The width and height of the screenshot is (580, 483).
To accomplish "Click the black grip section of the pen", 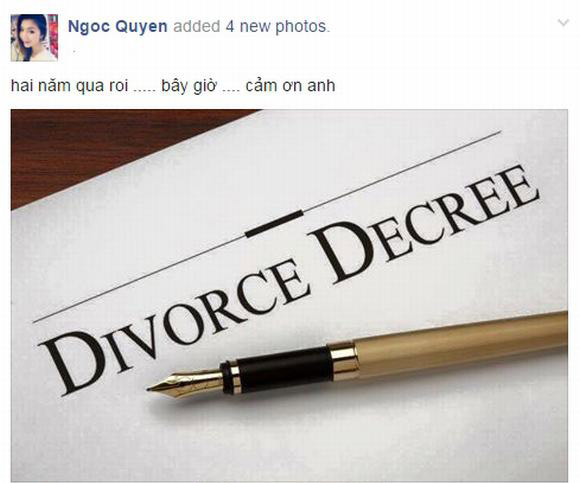I will click(x=283, y=370).
